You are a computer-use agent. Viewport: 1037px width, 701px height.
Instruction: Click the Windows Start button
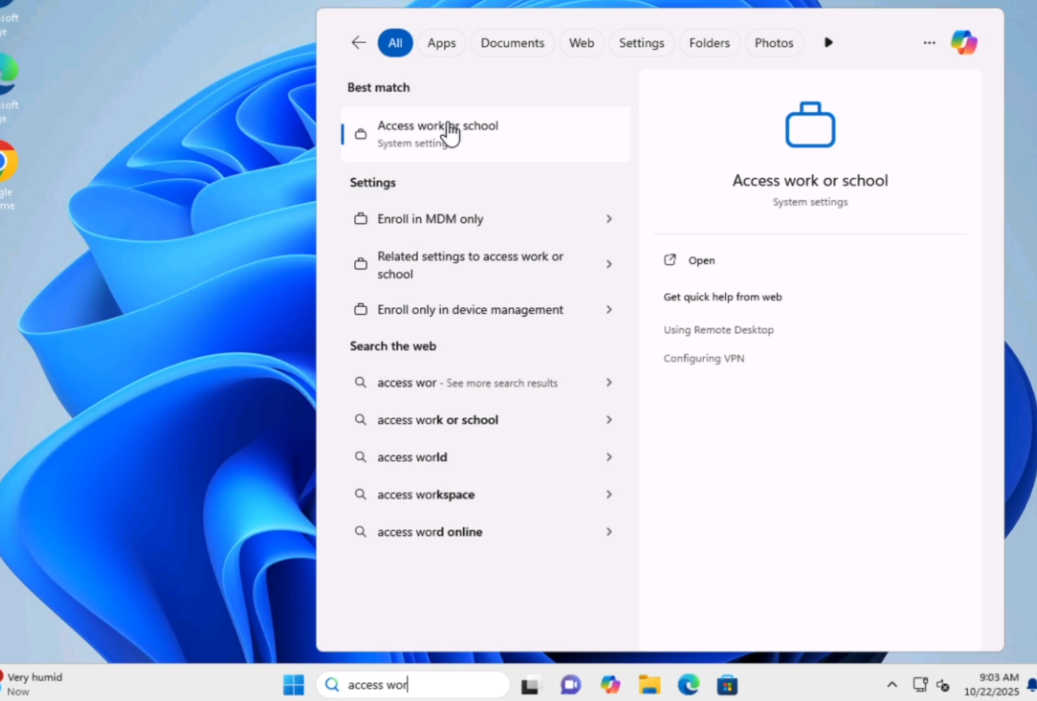pyautogui.click(x=293, y=685)
